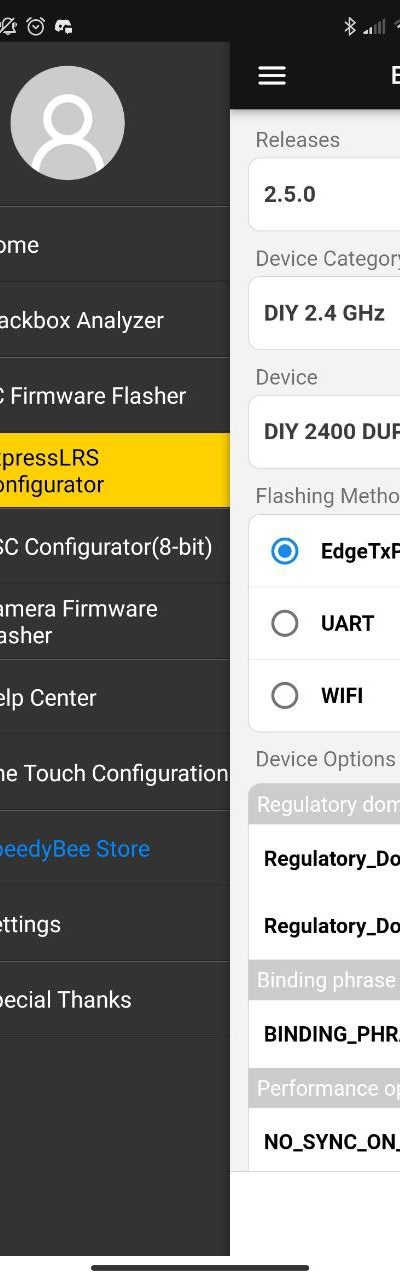Open the DIY 2400 device dropdown
The width and height of the screenshot is (400, 1280).
324,432
